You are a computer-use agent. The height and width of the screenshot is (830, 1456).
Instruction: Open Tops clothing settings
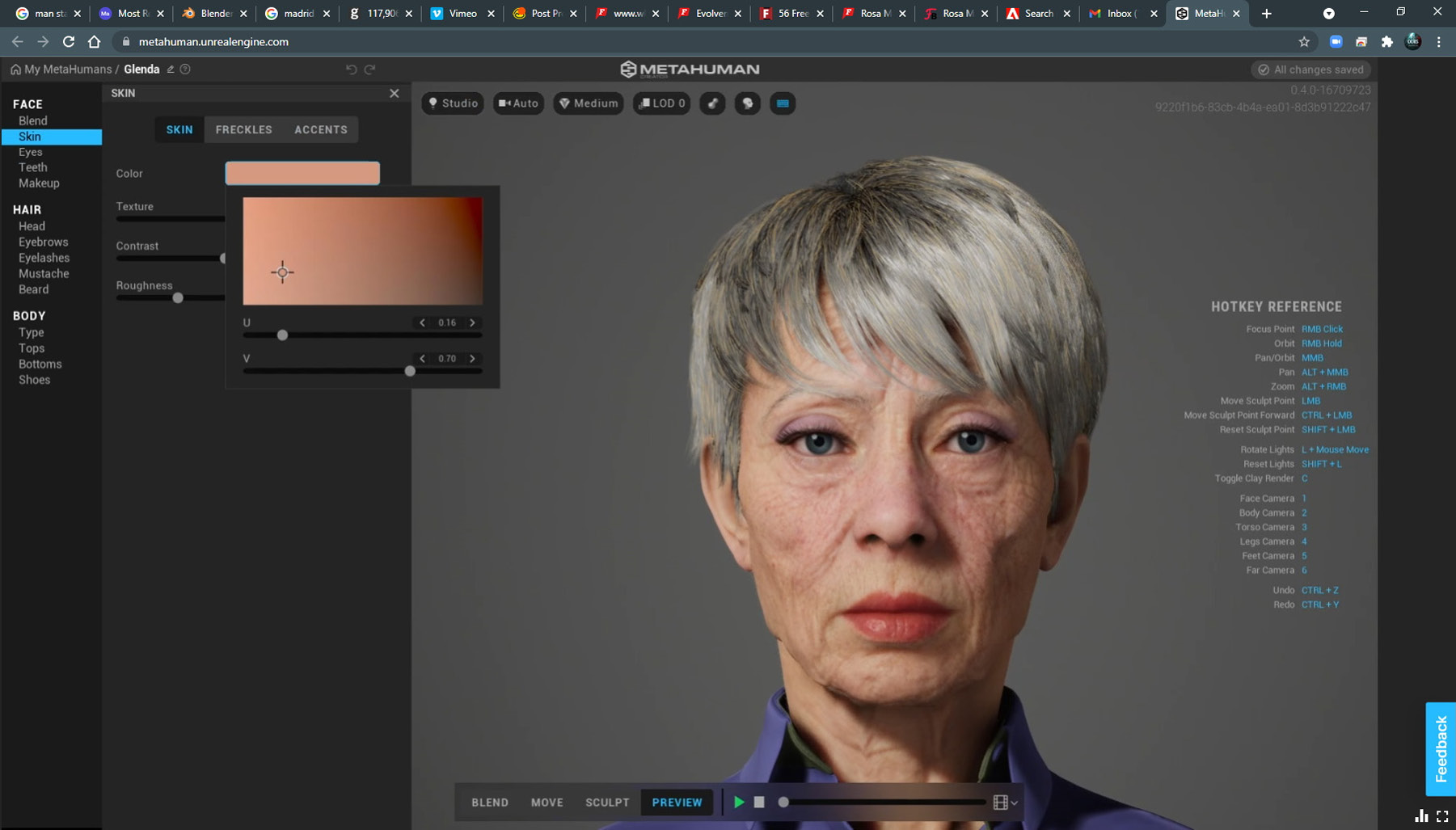(x=32, y=348)
